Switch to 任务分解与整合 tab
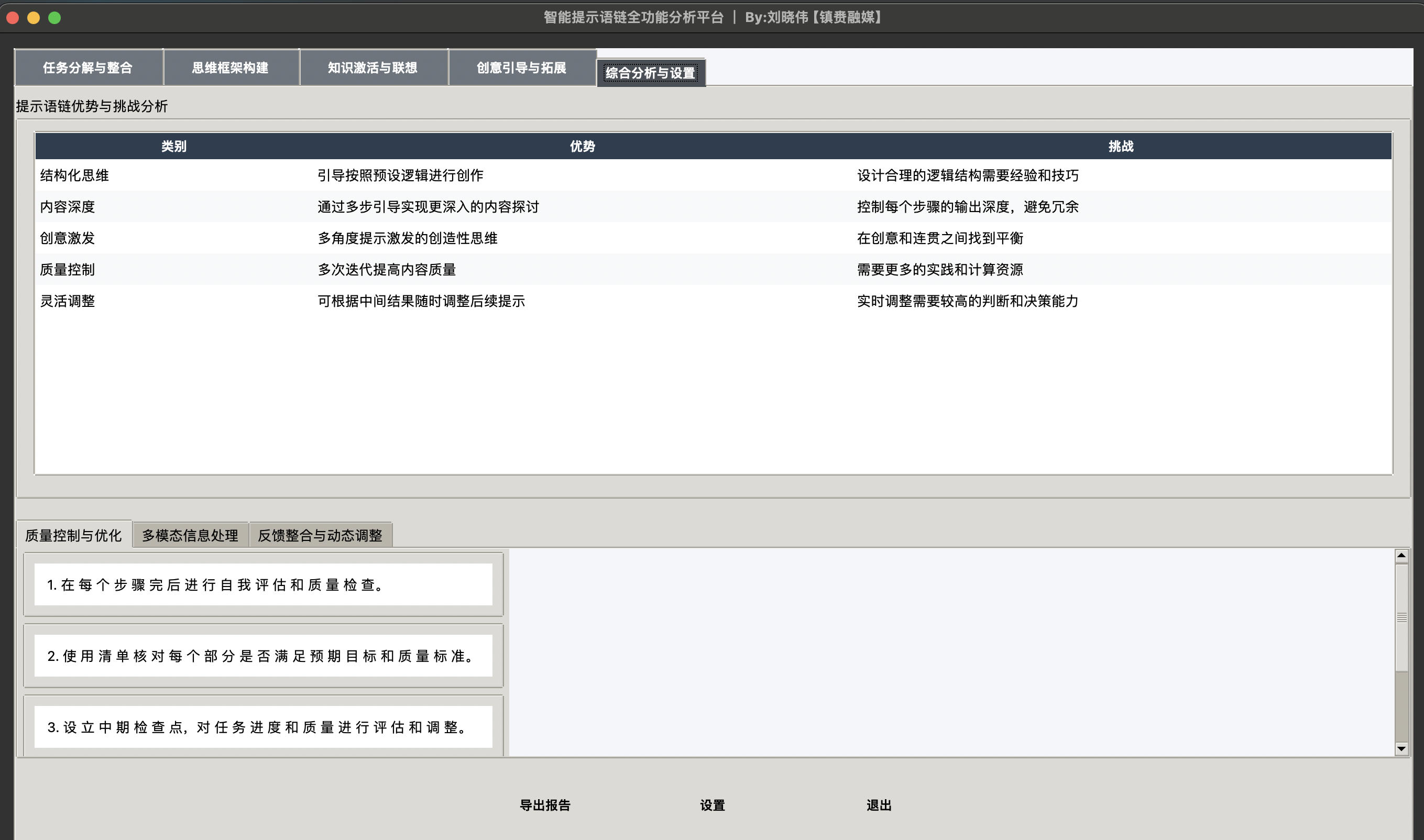The height and width of the screenshot is (840, 1424). 88,68
